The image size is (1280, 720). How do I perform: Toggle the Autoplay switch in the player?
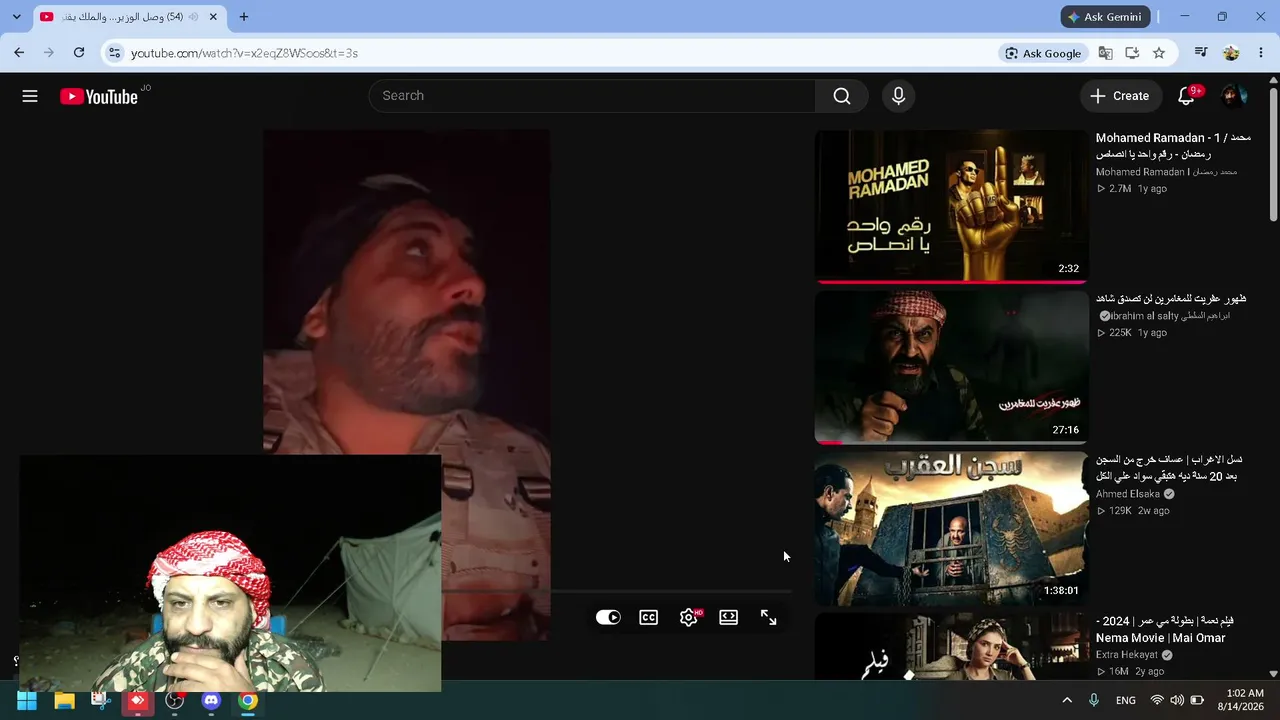pyautogui.click(x=608, y=618)
